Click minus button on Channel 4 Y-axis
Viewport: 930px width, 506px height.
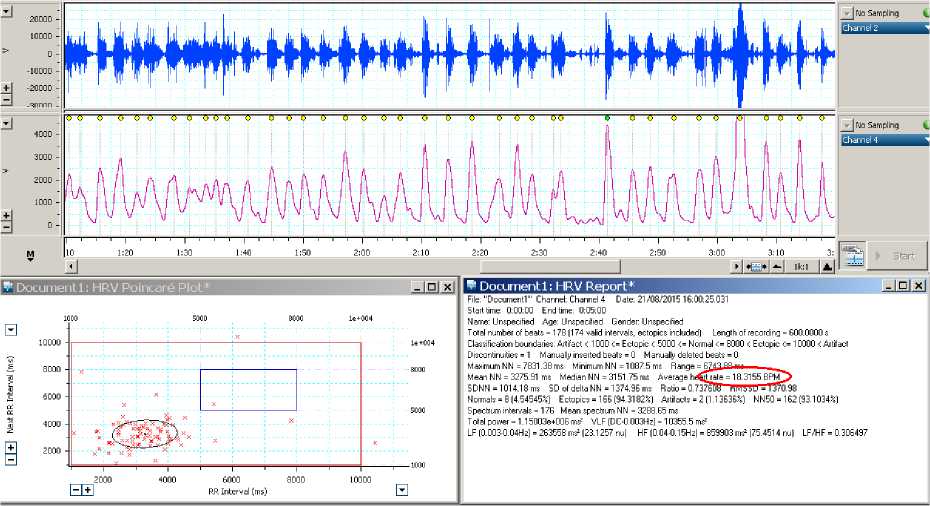pos(7,228)
